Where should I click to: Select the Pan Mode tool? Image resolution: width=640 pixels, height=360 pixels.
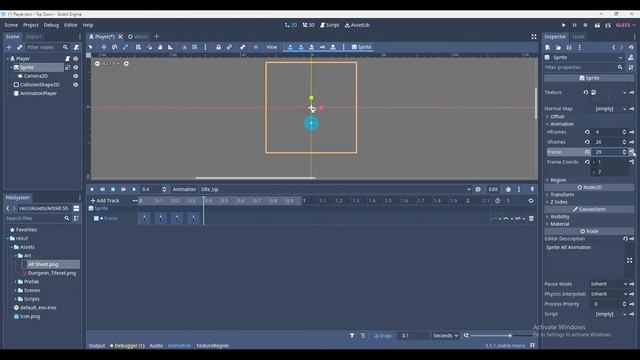[160, 47]
